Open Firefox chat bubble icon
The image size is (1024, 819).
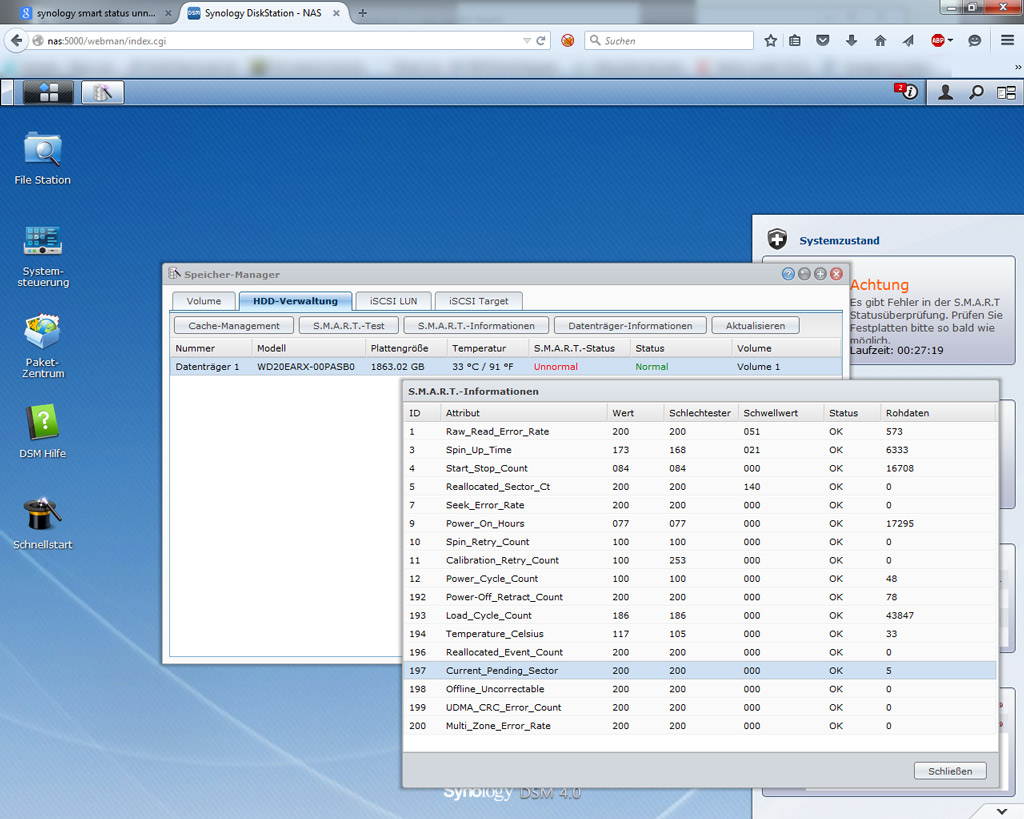point(974,40)
